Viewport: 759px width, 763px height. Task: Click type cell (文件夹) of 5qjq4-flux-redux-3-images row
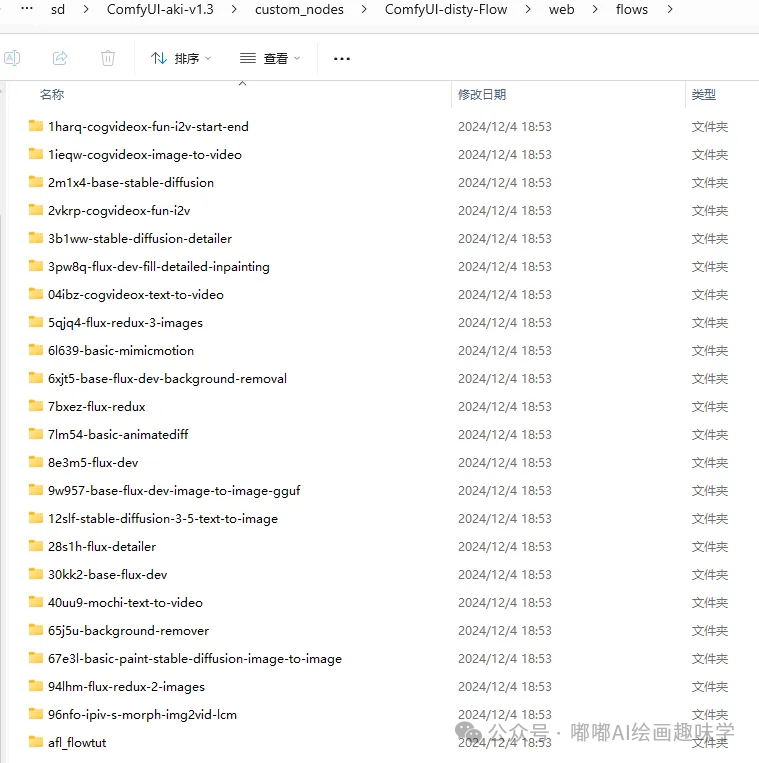coord(710,323)
